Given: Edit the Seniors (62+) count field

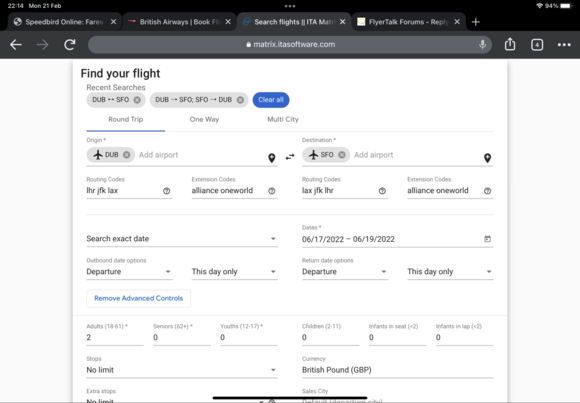Looking at the screenshot, I should 182,337.
